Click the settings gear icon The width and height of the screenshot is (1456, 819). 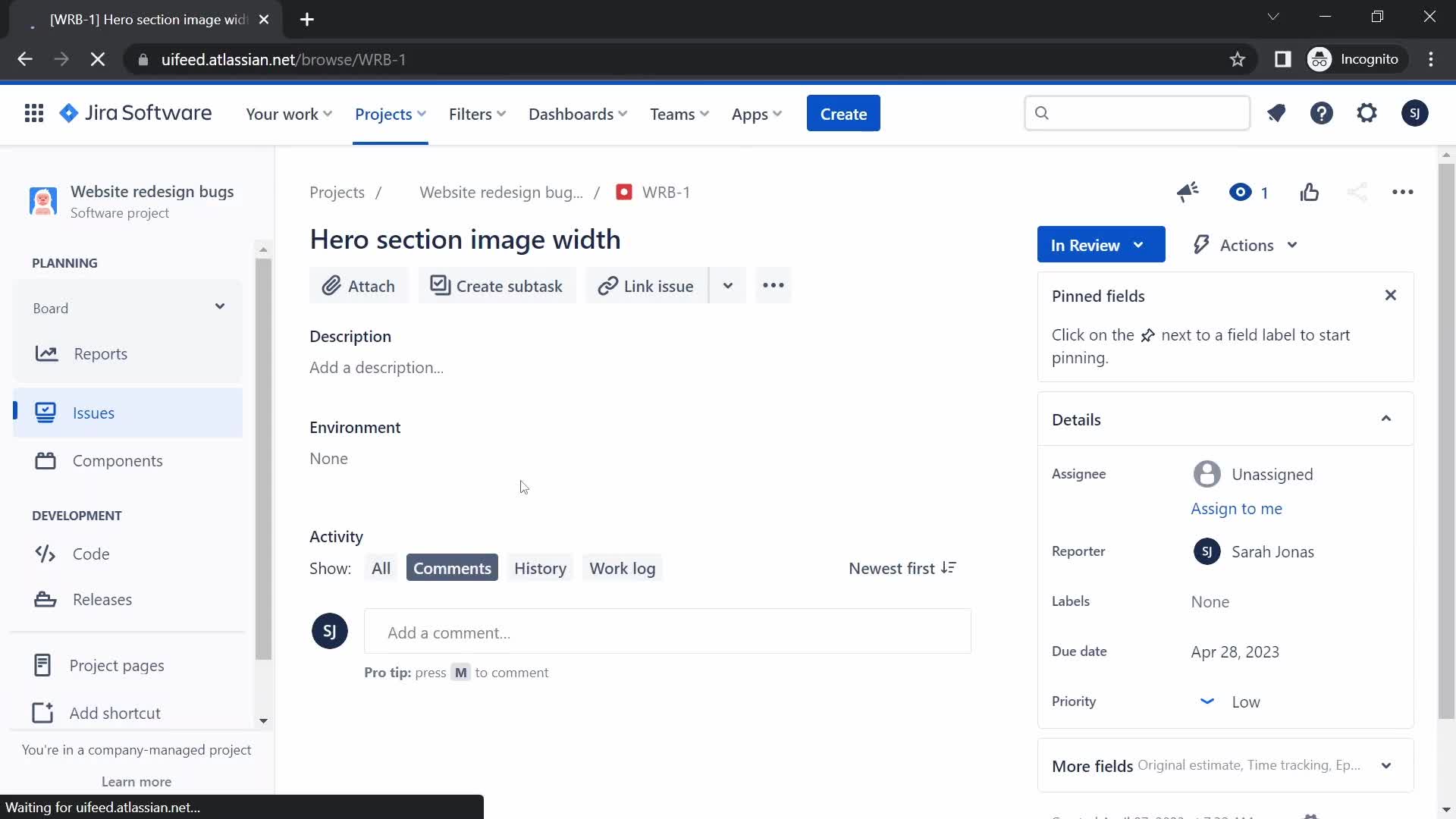coord(1367,113)
